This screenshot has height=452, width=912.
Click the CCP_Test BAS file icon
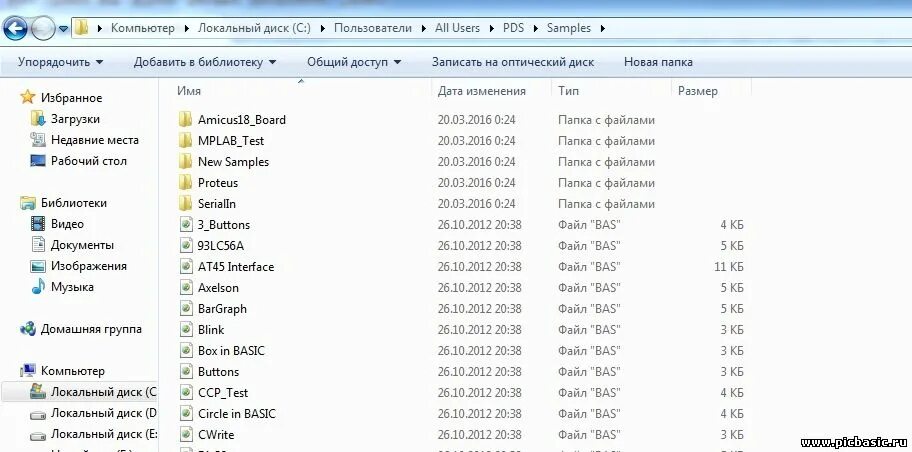[186, 392]
